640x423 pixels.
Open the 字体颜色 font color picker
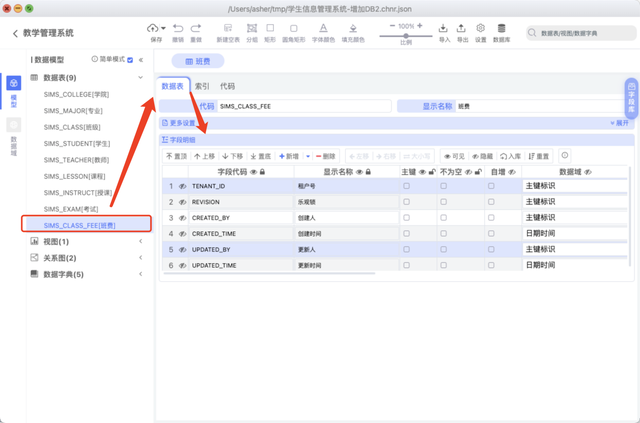pos(323,28)
